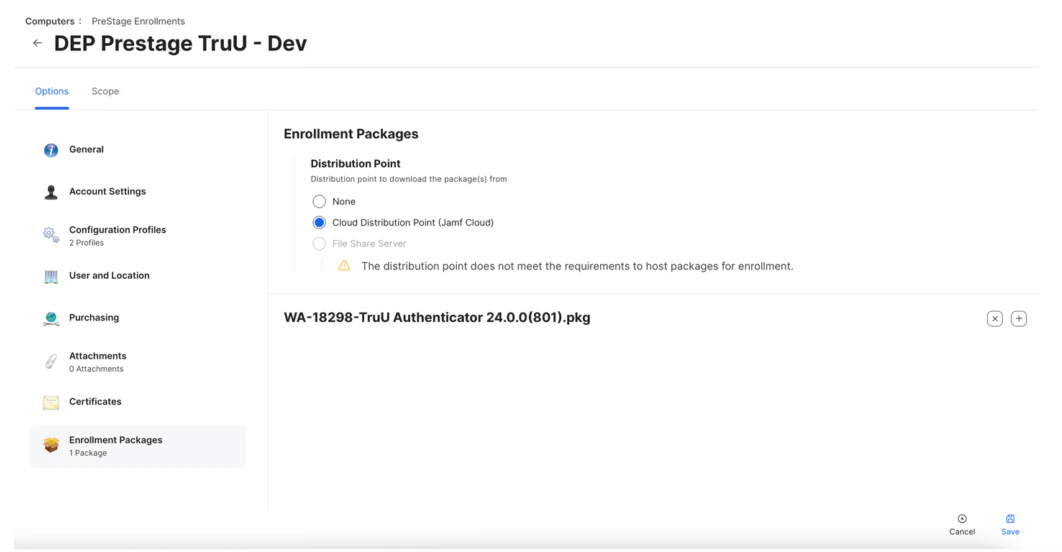This screenshot has height=552, width=1062.
Task: Open the Purchasing section
Action: [x=138, y=318]
